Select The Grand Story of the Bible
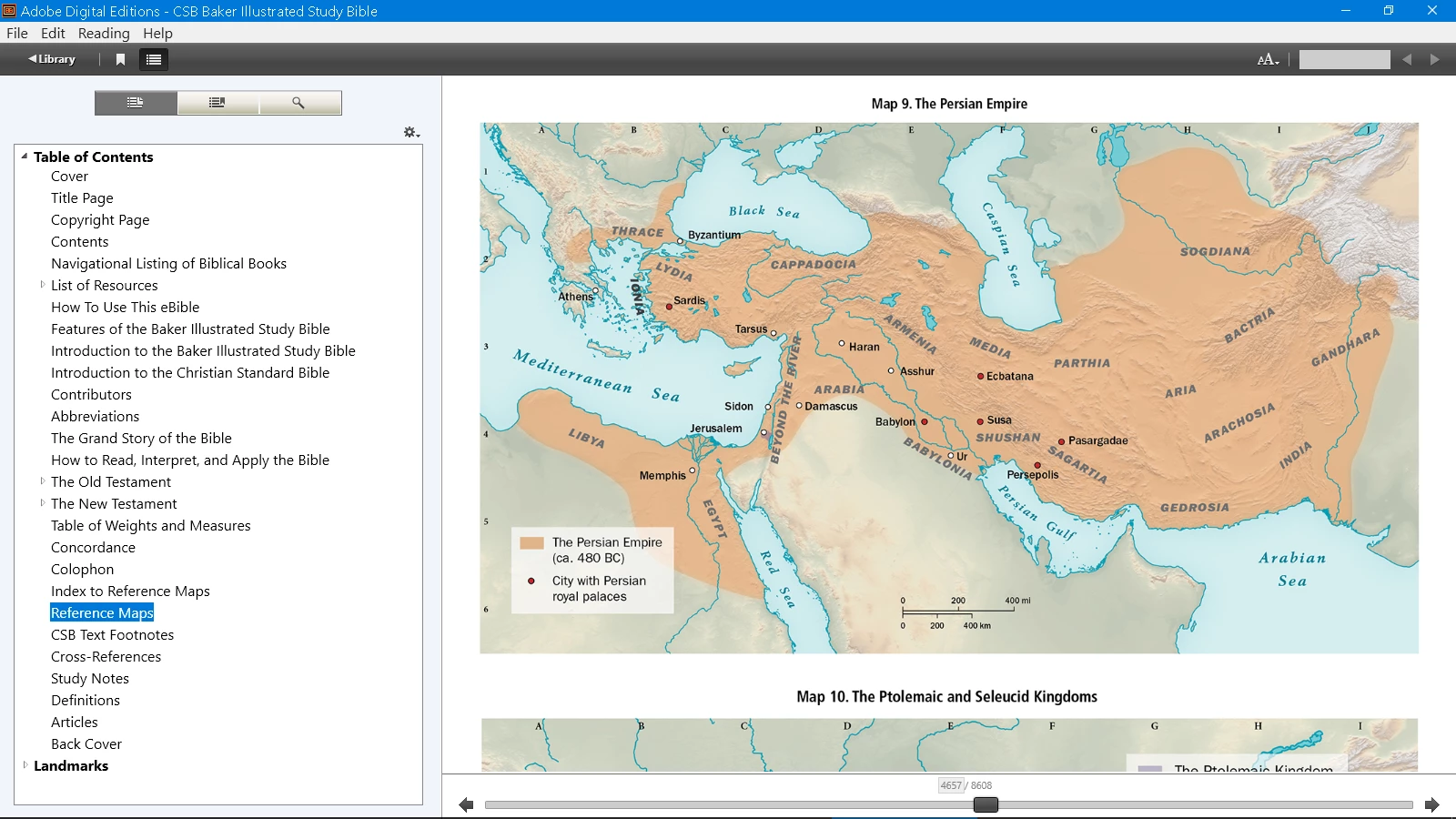1456x819 pixels. click(141, 439)
